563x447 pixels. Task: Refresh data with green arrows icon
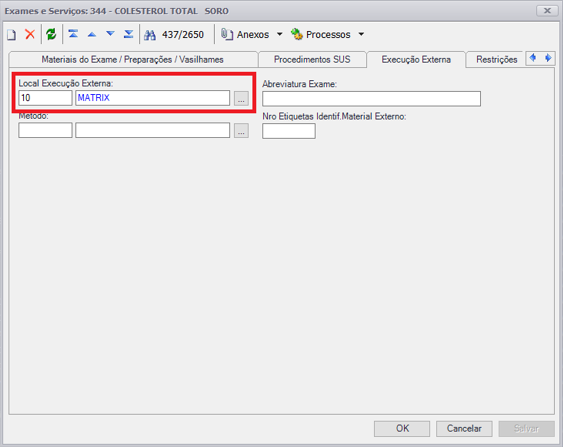tap(51, 34)
